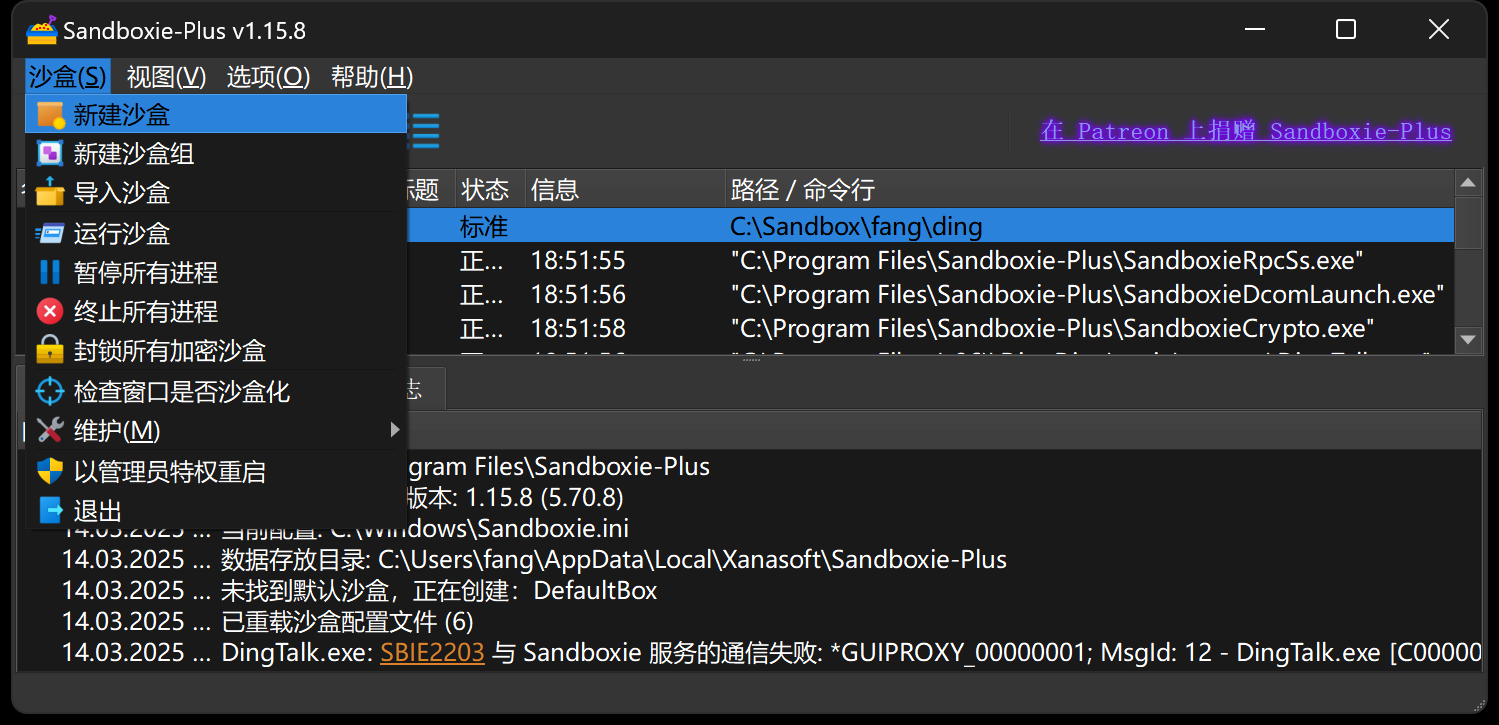Minimize the Sandboxie-Plus window
The image size is (1499, 725).
click(x=1253, y=30)
